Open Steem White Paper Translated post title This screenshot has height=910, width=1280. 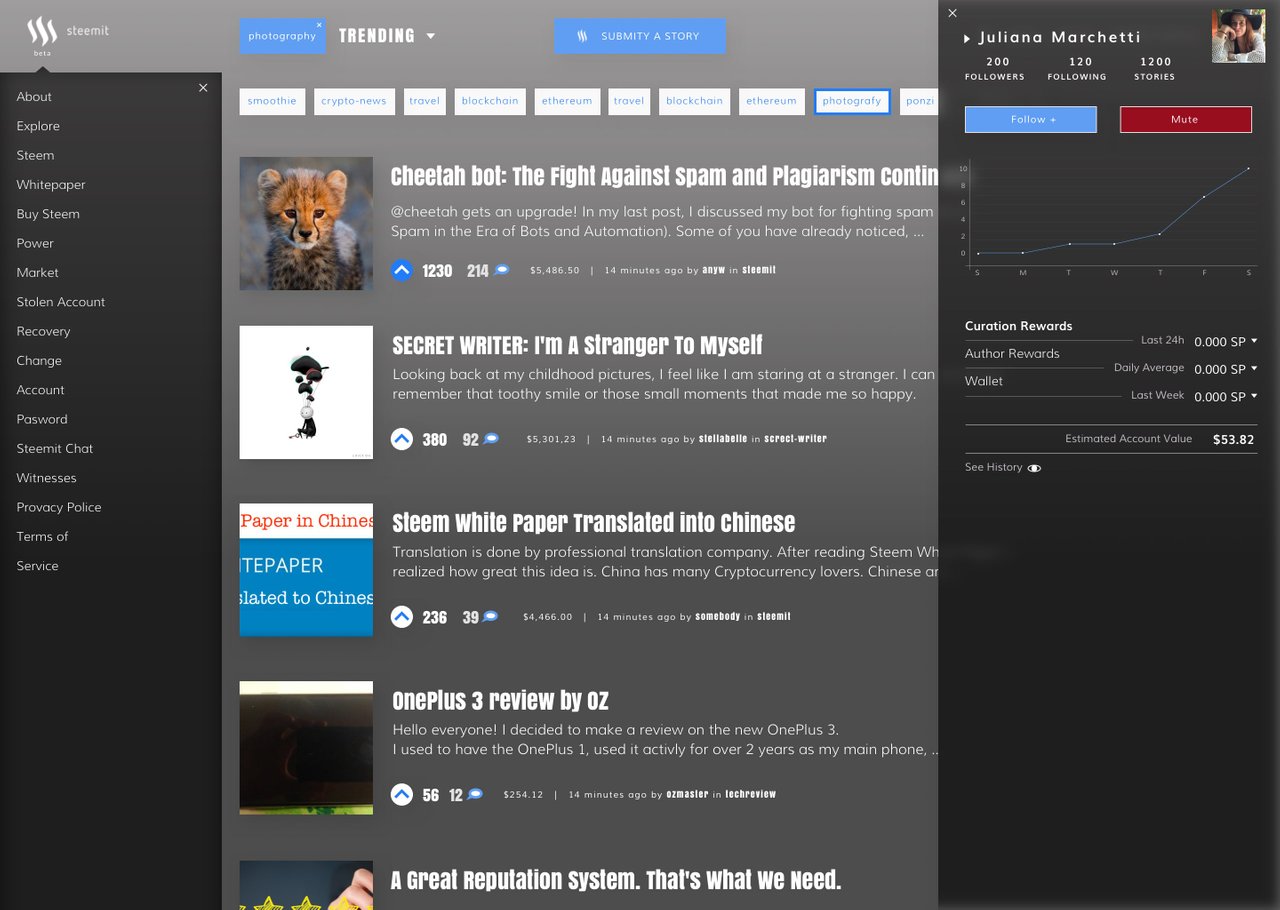[594, 523]
